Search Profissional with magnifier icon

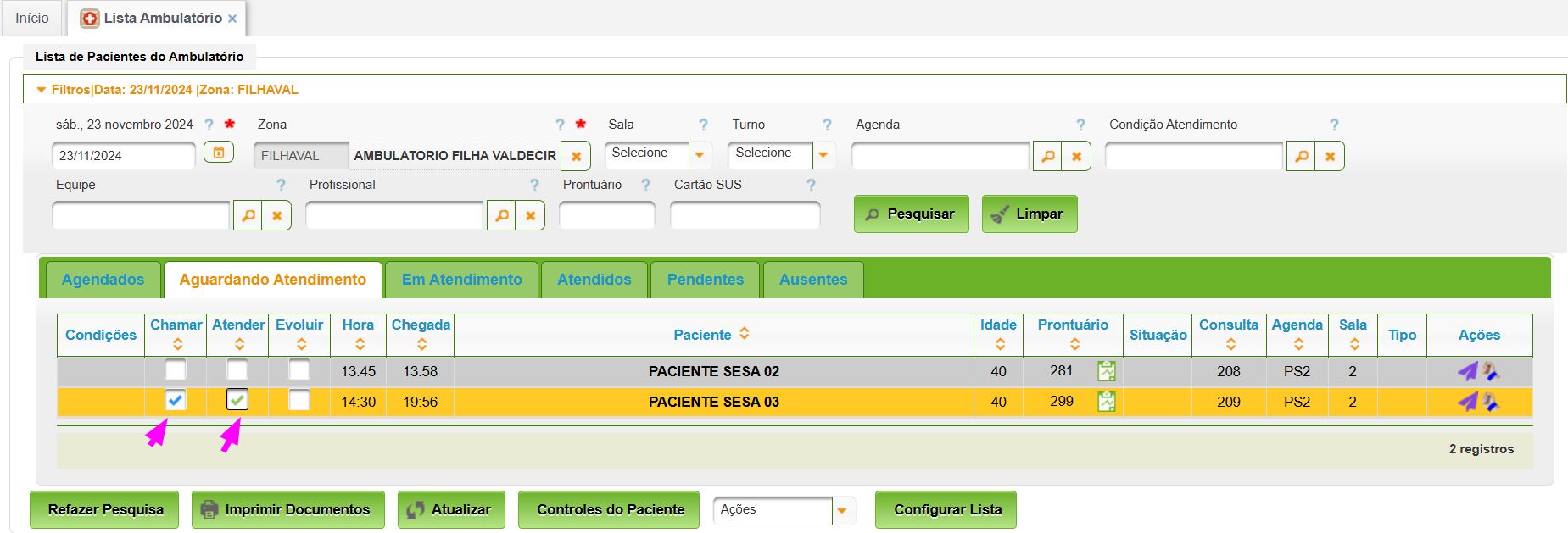coord(502,216)
